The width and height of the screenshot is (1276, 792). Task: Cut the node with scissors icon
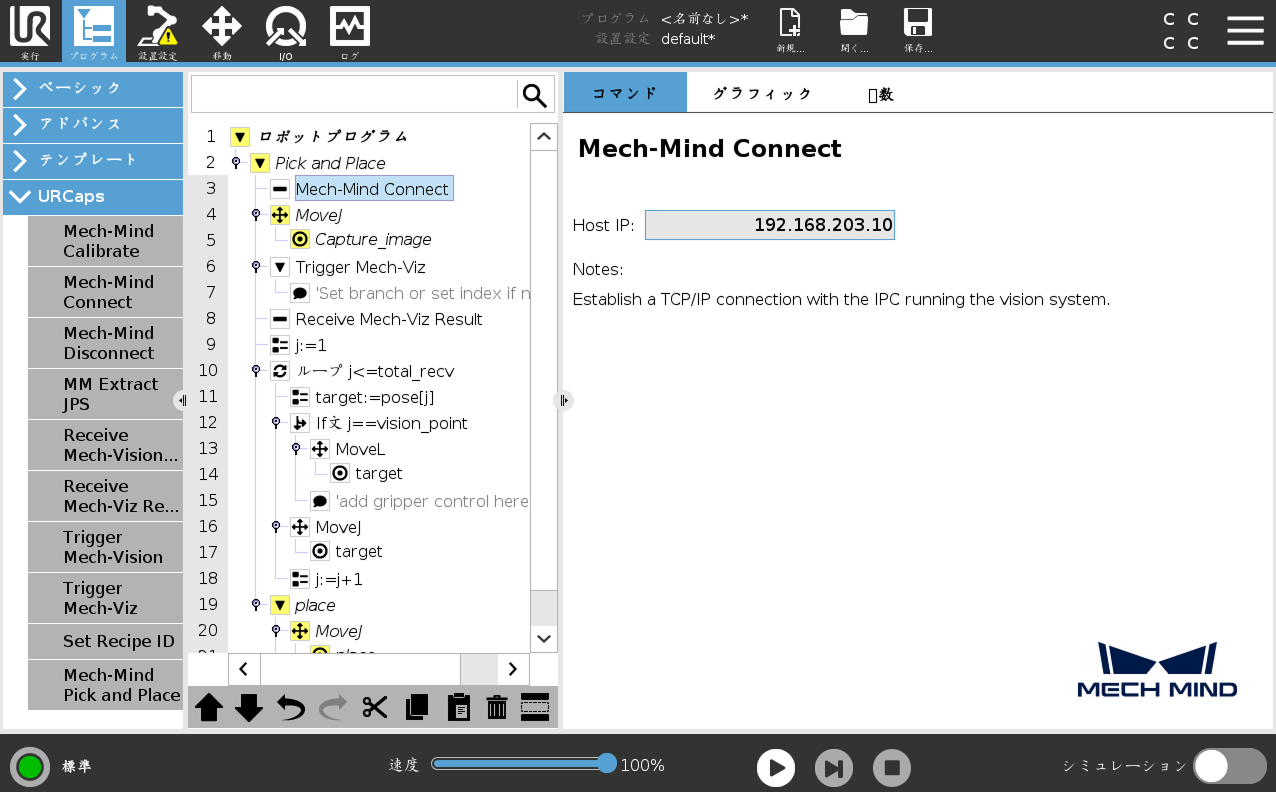[375, 708]
